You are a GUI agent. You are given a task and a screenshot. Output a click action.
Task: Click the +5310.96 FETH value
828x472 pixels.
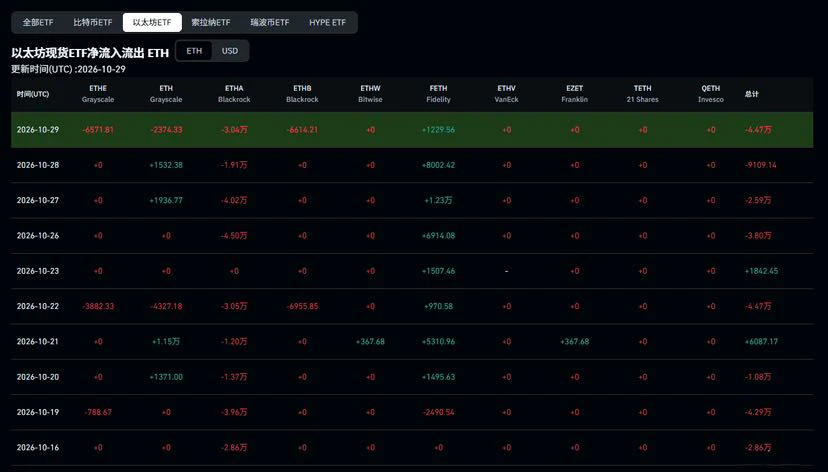(438, 342)
